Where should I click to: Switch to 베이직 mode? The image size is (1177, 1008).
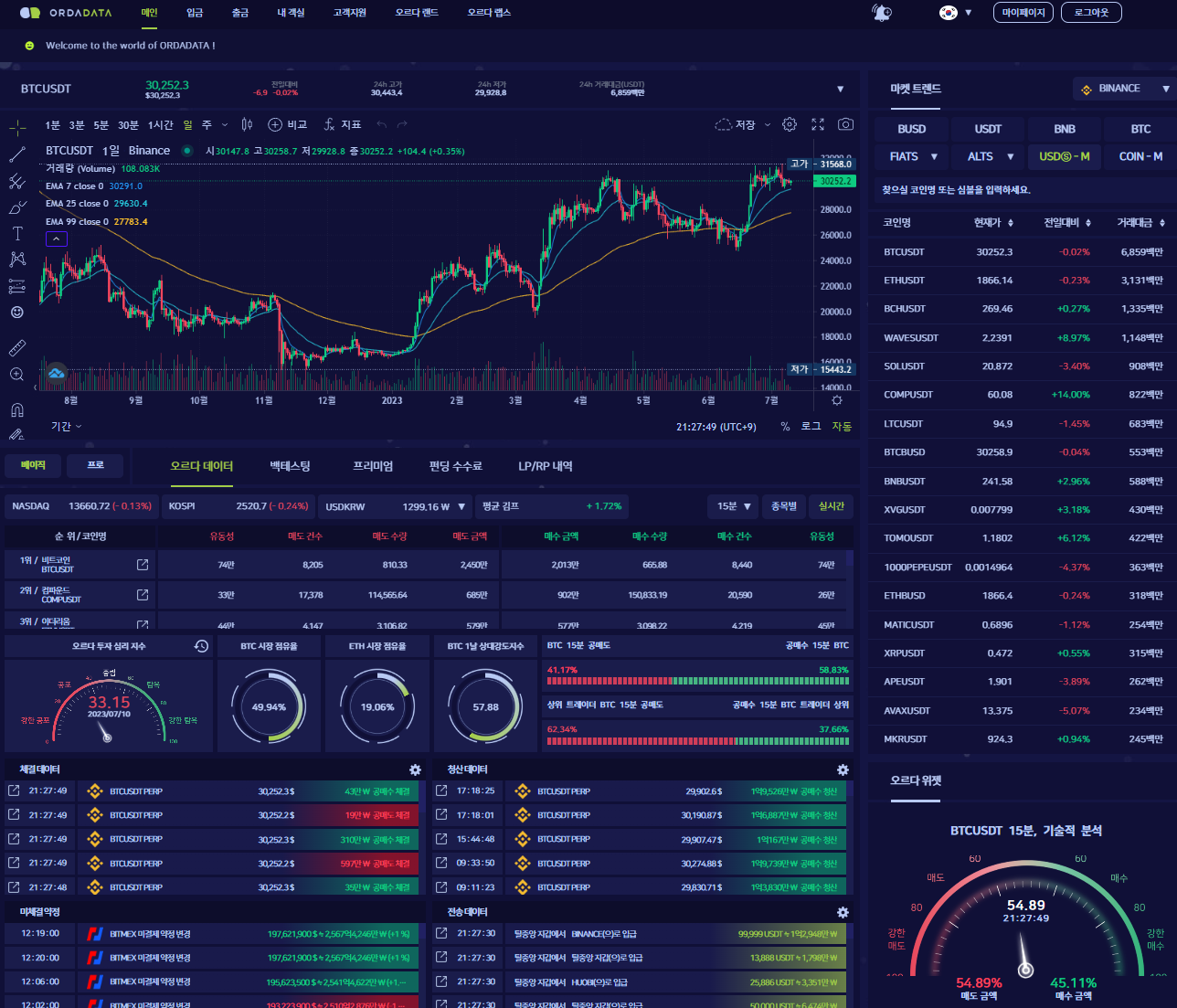coord(33,465)
